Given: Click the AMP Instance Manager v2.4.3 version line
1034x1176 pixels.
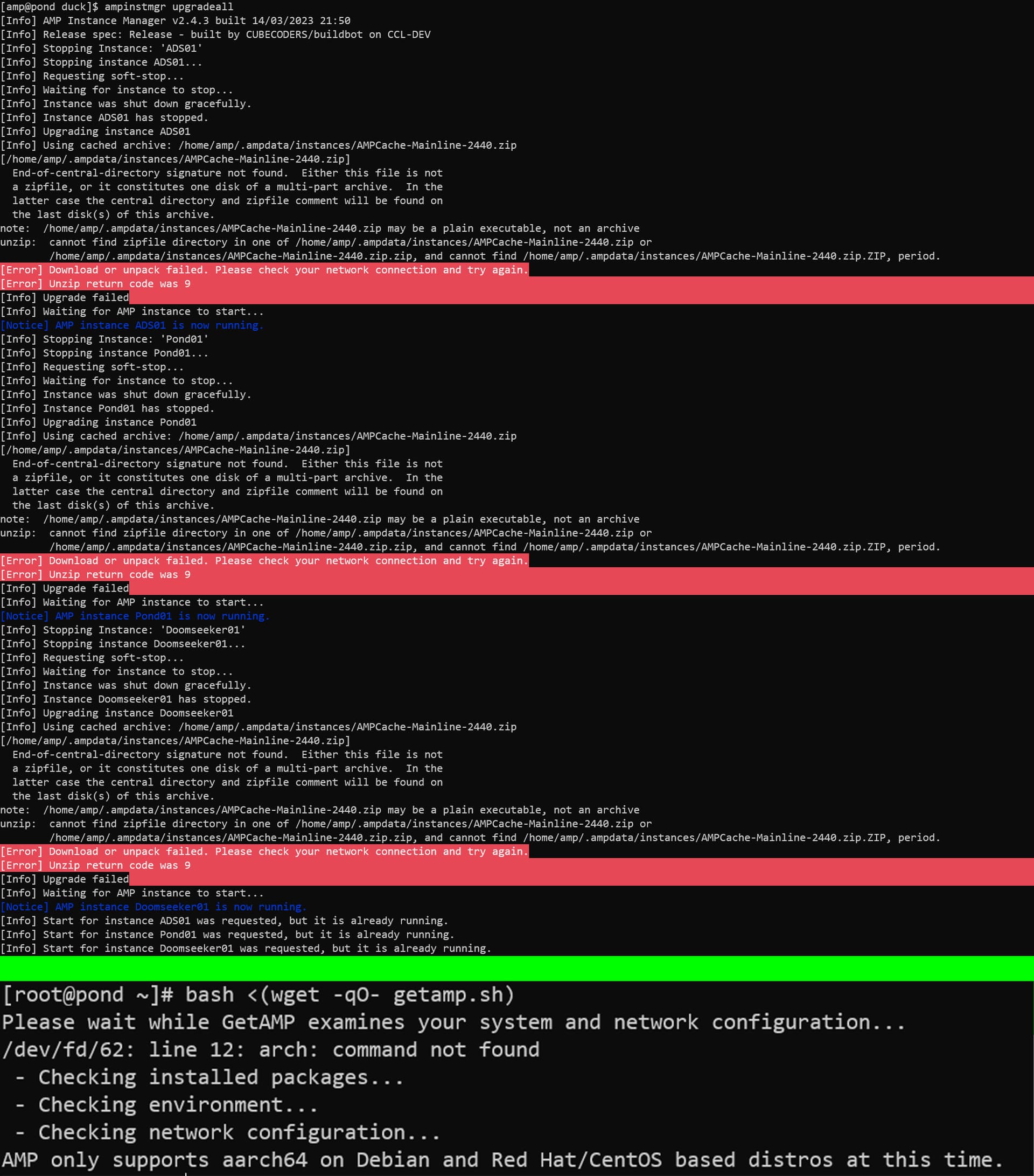Looking at the screenshot, I should (176, 20).
